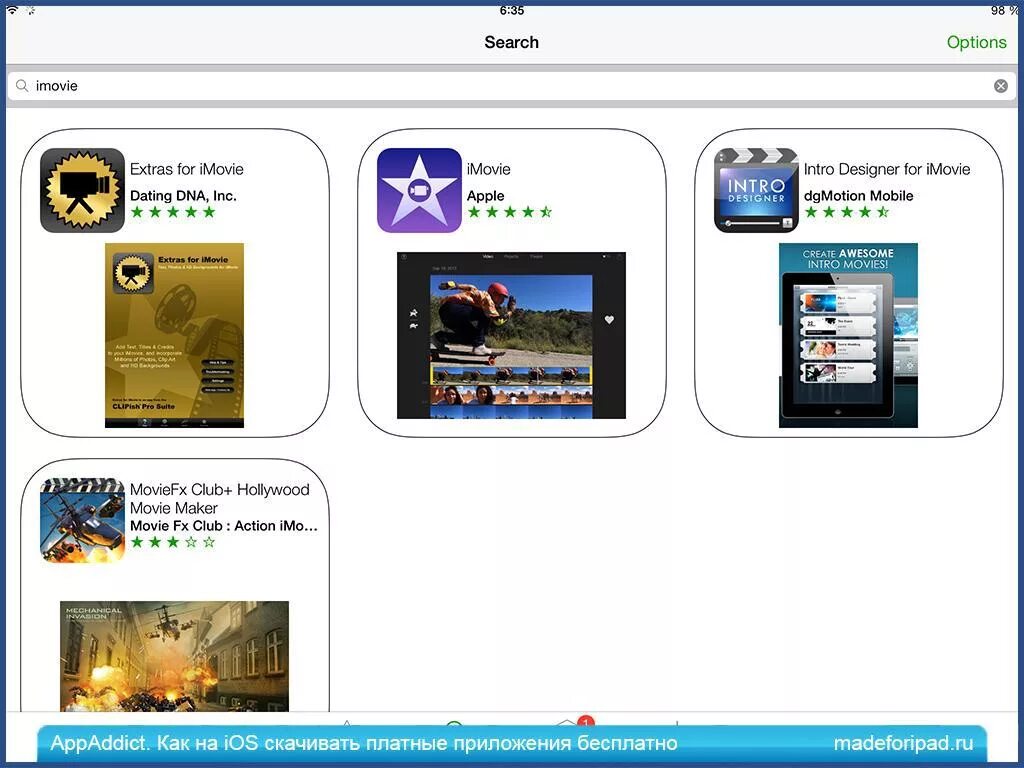
Task: Click the star rating under Apple
Action: point(510,212)
